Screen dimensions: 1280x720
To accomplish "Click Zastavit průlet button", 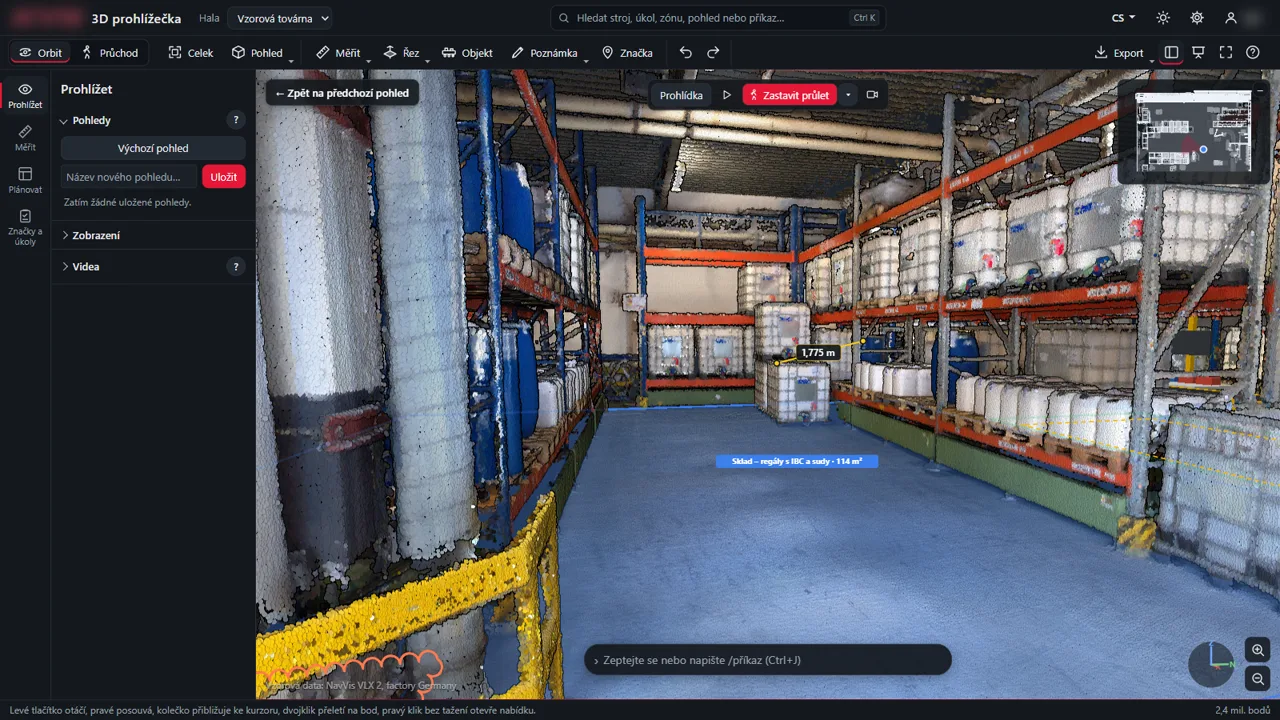I will 789,95.
